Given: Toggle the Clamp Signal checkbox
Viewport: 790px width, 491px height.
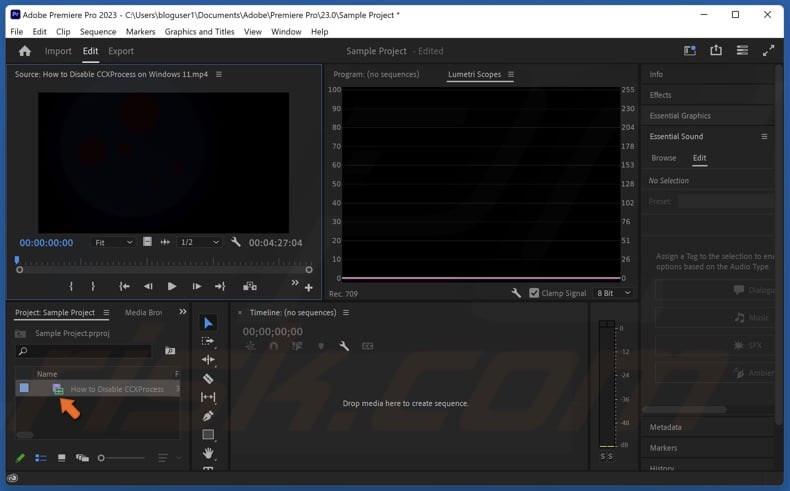Looking at the screenshot, I should click(x=534, y=293).
